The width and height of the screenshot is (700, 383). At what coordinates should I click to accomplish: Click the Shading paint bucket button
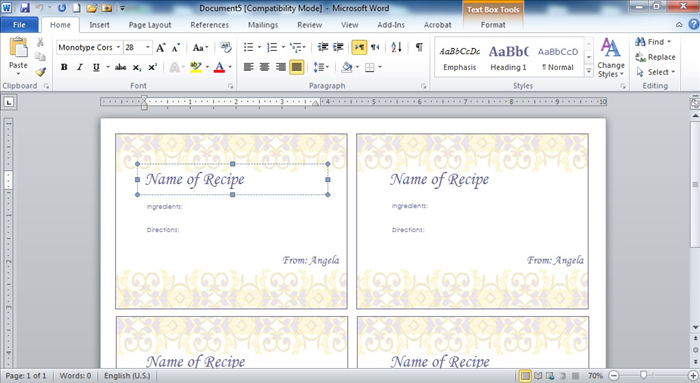(347, 67)
